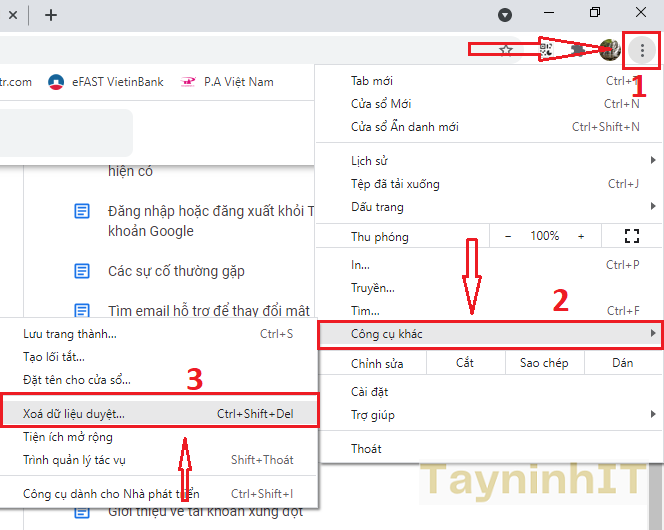Open Các sự cố thường gặp article
This screenshot has height=530, width=664.
pos(176,271)
